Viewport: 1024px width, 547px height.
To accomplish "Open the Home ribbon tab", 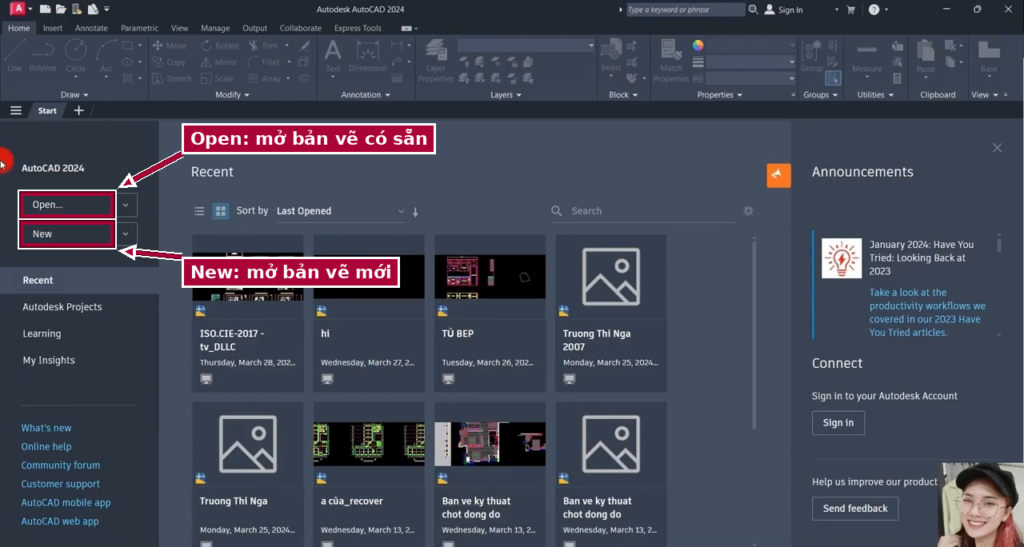I will pos(18,28).
